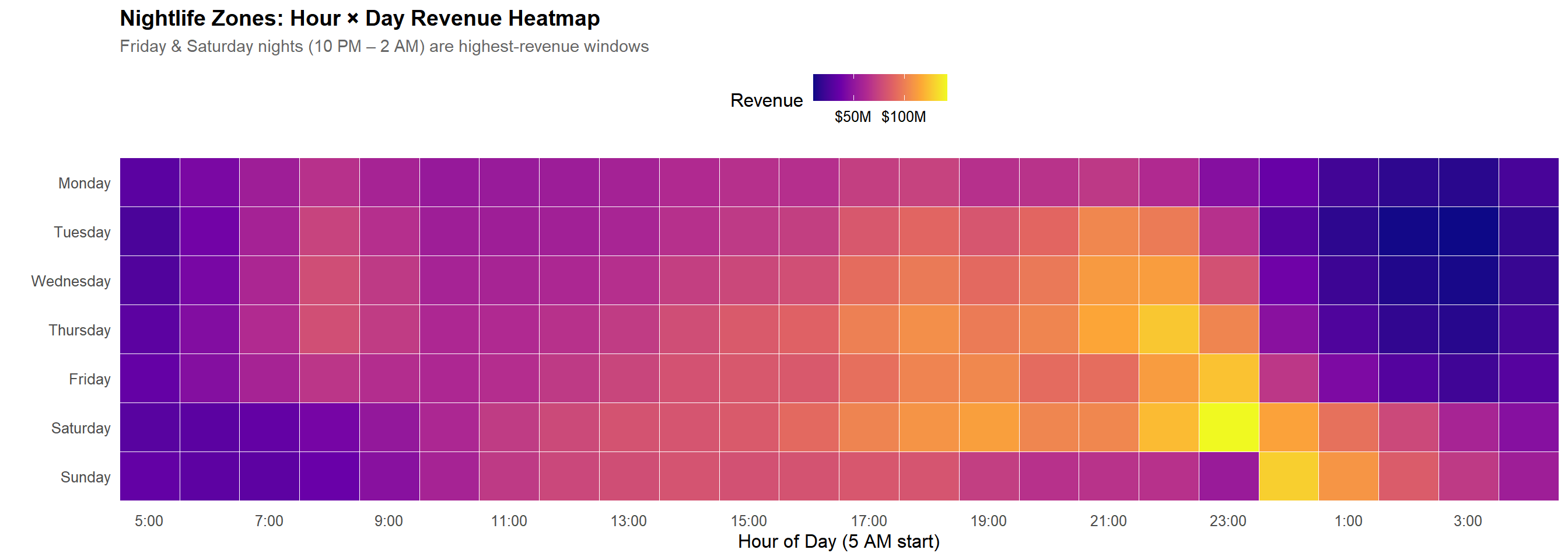Click the Monday 5:00 heatmap cell
The height and width of the screenshot is (560, 1568).
(x=149, y=183)
